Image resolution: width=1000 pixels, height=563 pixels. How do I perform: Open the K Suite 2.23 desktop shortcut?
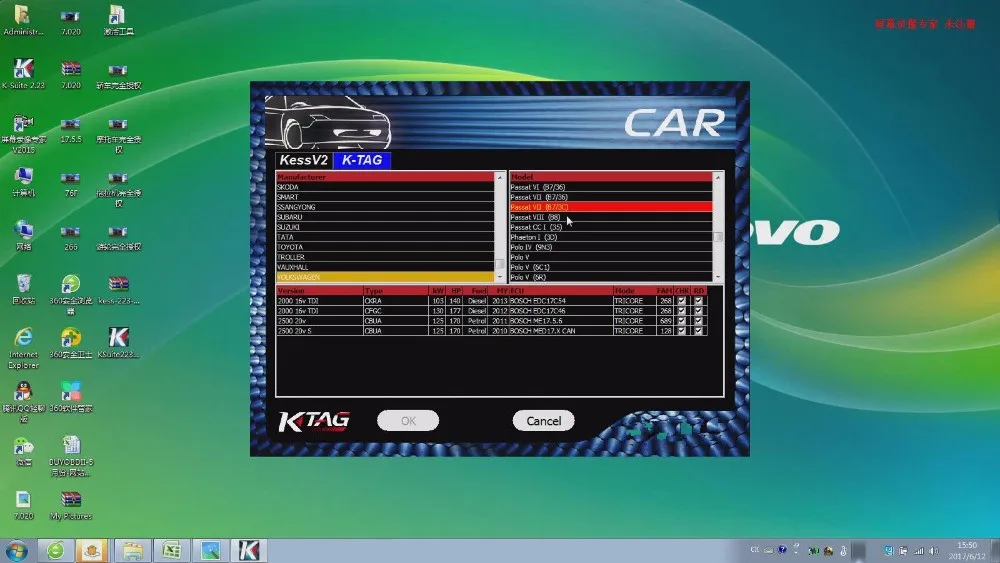point(24,73)
